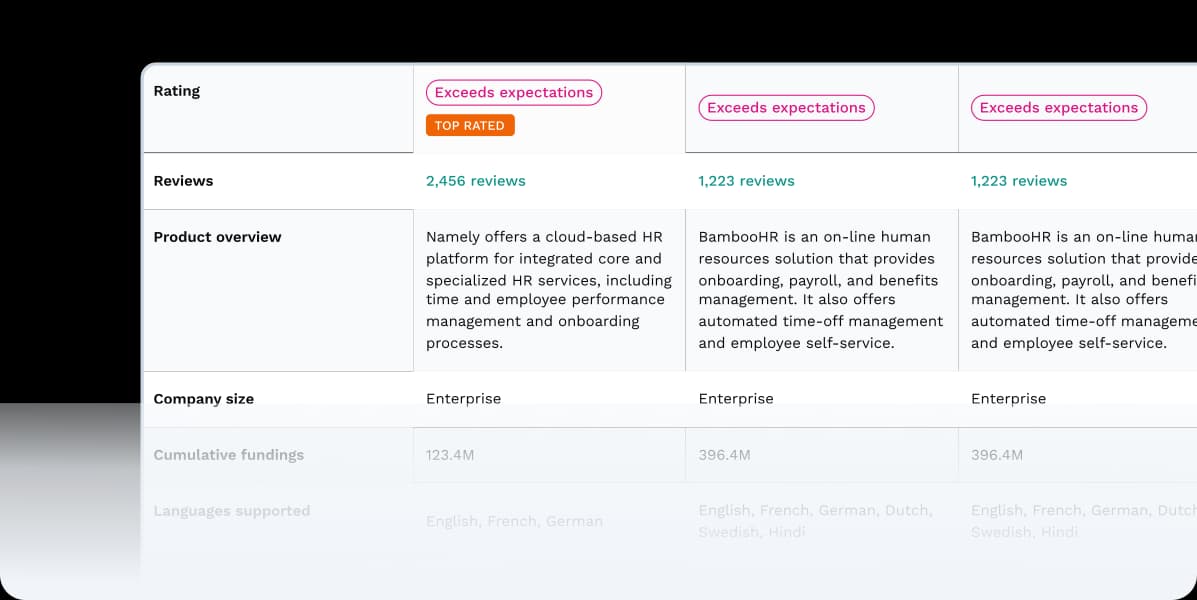Select Namely's cloud-based HR platform description
Image resolution: width=1197 pixels, height=600 pixels.
548,289
